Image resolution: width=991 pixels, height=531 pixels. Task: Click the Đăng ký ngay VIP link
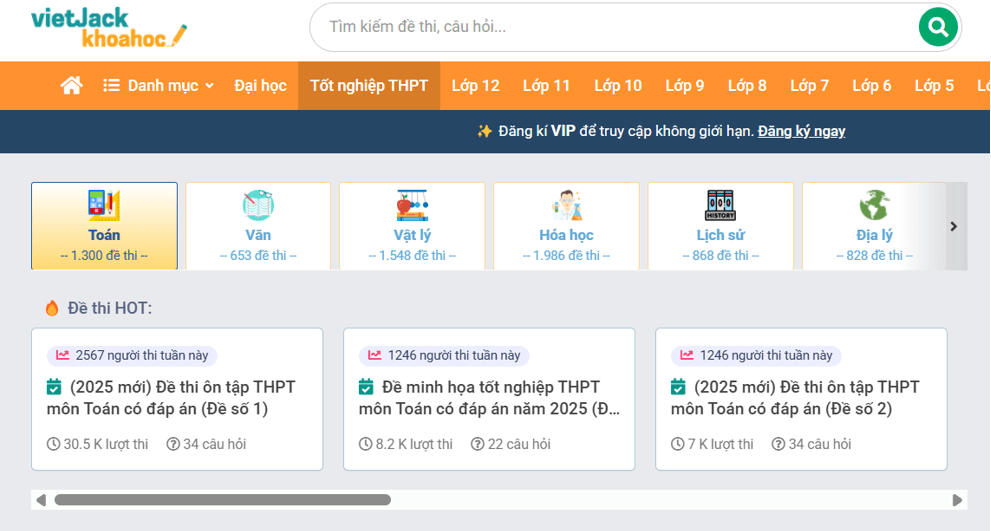[x=801, y=131]
